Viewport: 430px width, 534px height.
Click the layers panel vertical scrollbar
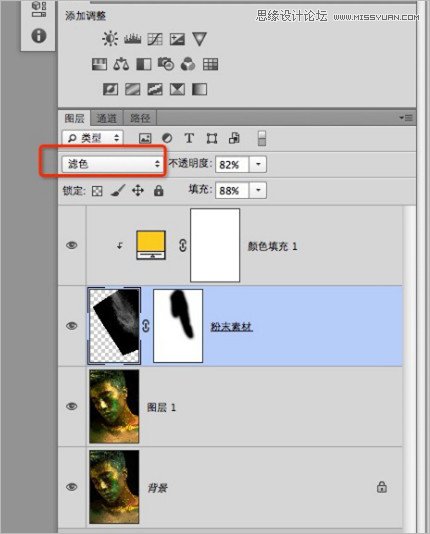410,366
